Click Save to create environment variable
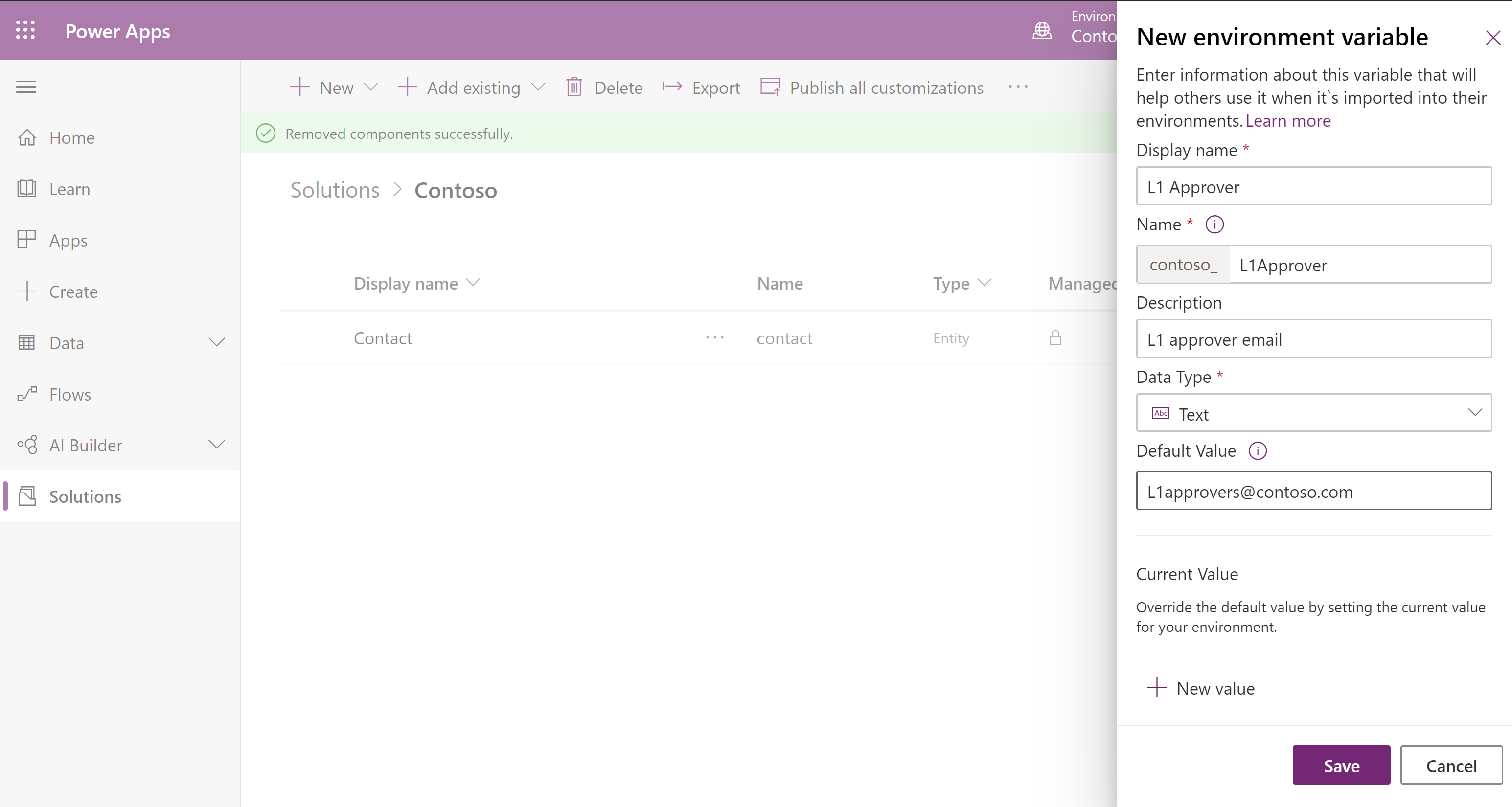Viewport: 1512px width, 807px height. [1341, 765]
